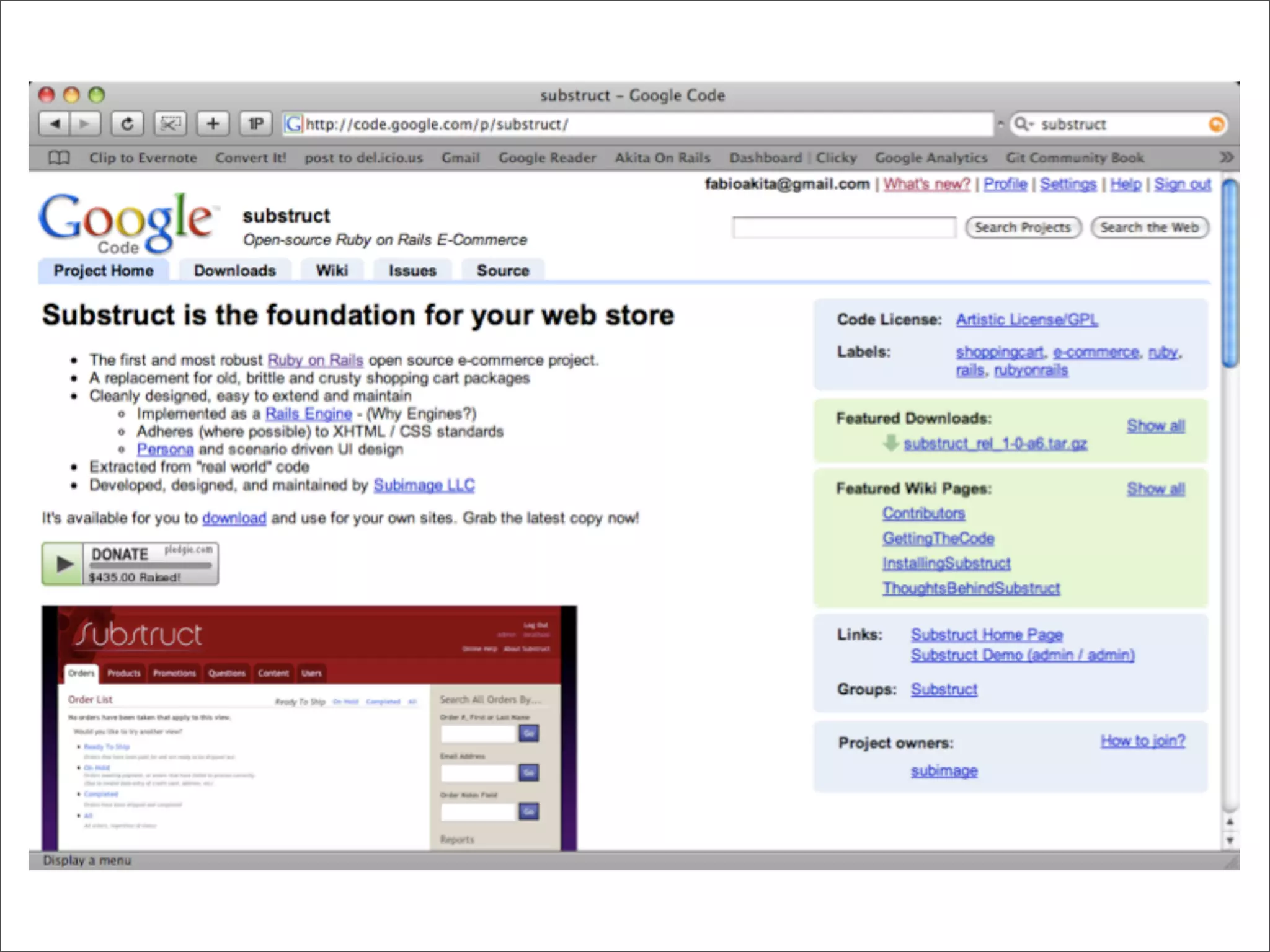The image size is (1270, 952).
Task: Open the InstallingSubstruct wiki link
Action: pyautogui.click(x=946, y=563)
